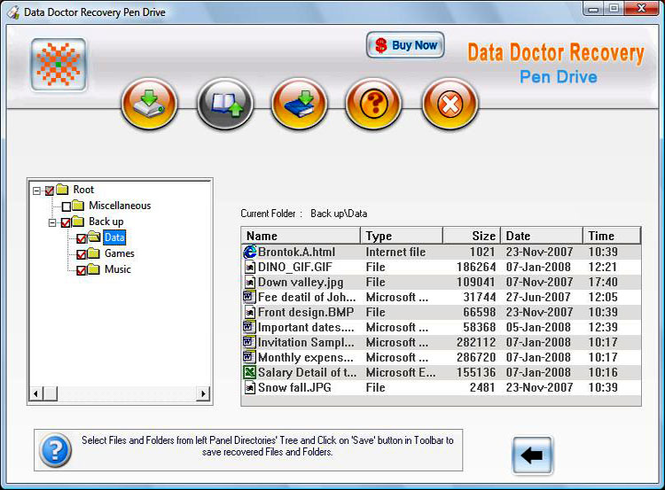Click the open book load log icon
Image resolution: width=665 pixels, height=490 pixels.
[x=225, y=104]
